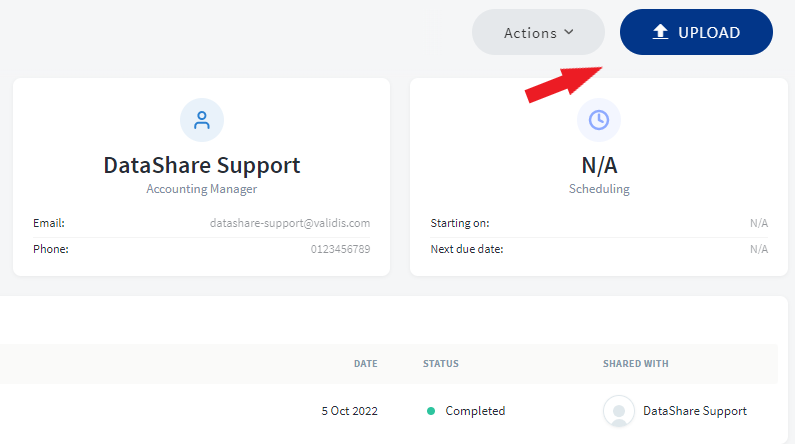Click the Completed status text

pos(475,411)
